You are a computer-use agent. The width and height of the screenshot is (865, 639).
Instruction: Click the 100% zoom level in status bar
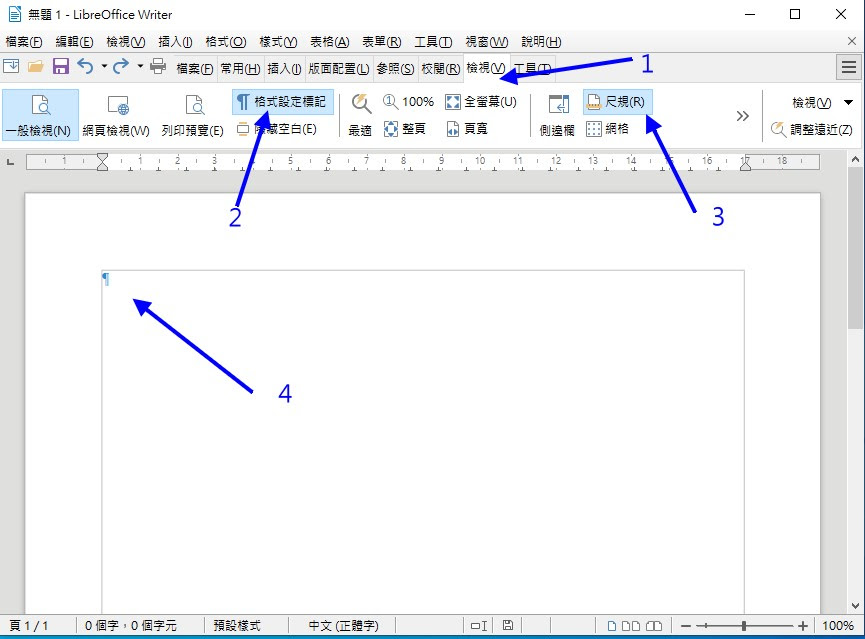[837, 626]
